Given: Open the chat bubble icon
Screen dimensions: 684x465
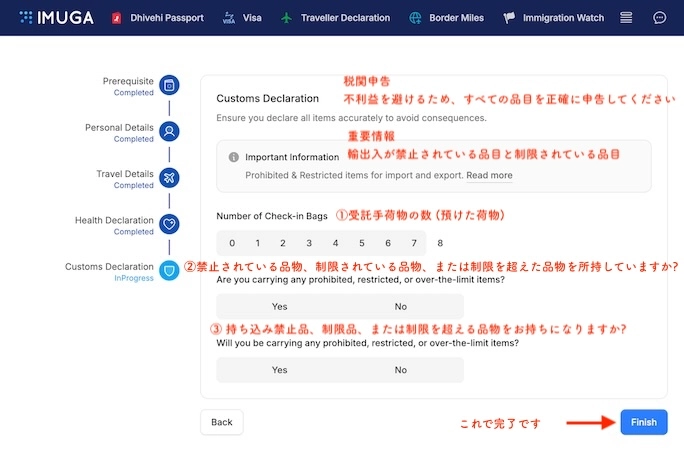Looking at the screenshot, I should (659, 18).
